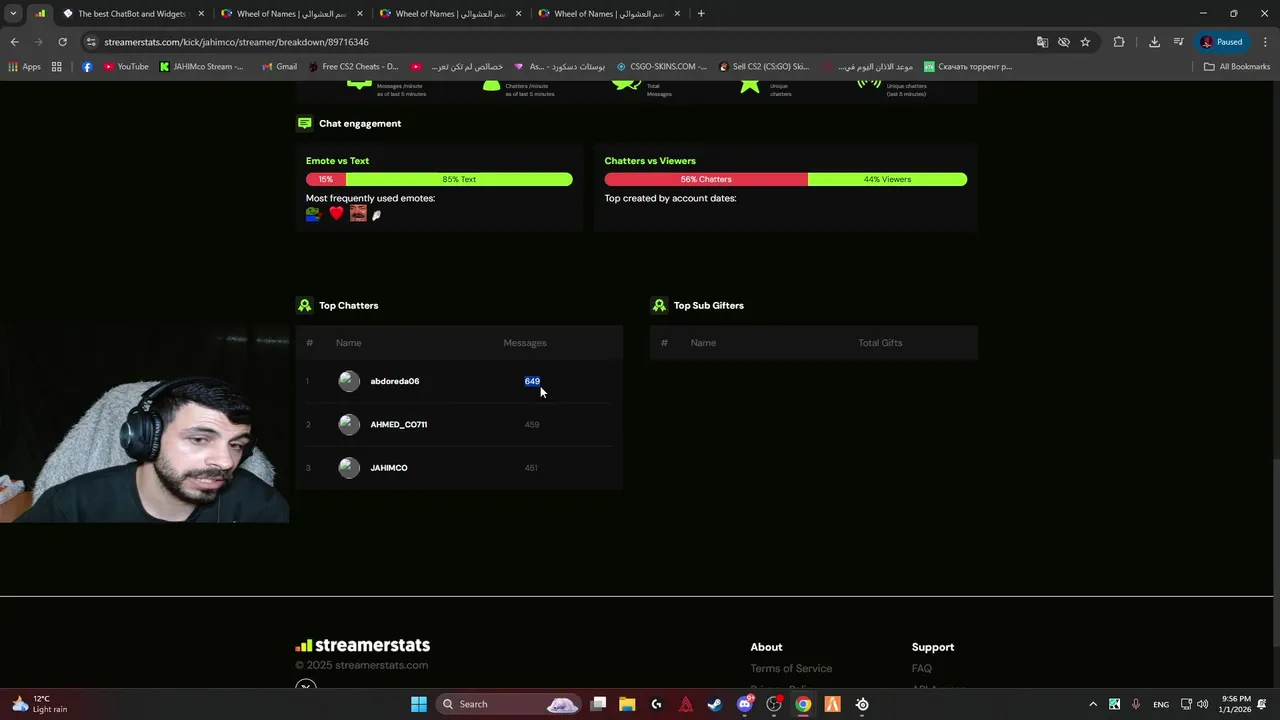The height and width of the screenshot is (720, 1280).
Task: Switch to the first Wheel of Names tab
Action: (290, 14)
